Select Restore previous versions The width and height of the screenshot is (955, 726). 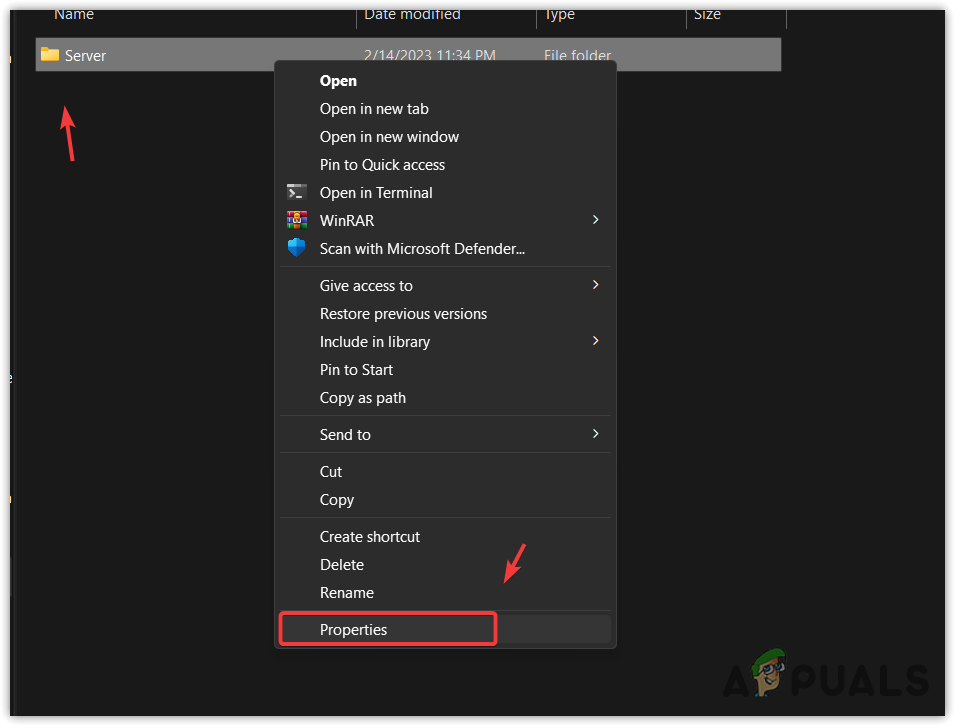coord(403,313)
